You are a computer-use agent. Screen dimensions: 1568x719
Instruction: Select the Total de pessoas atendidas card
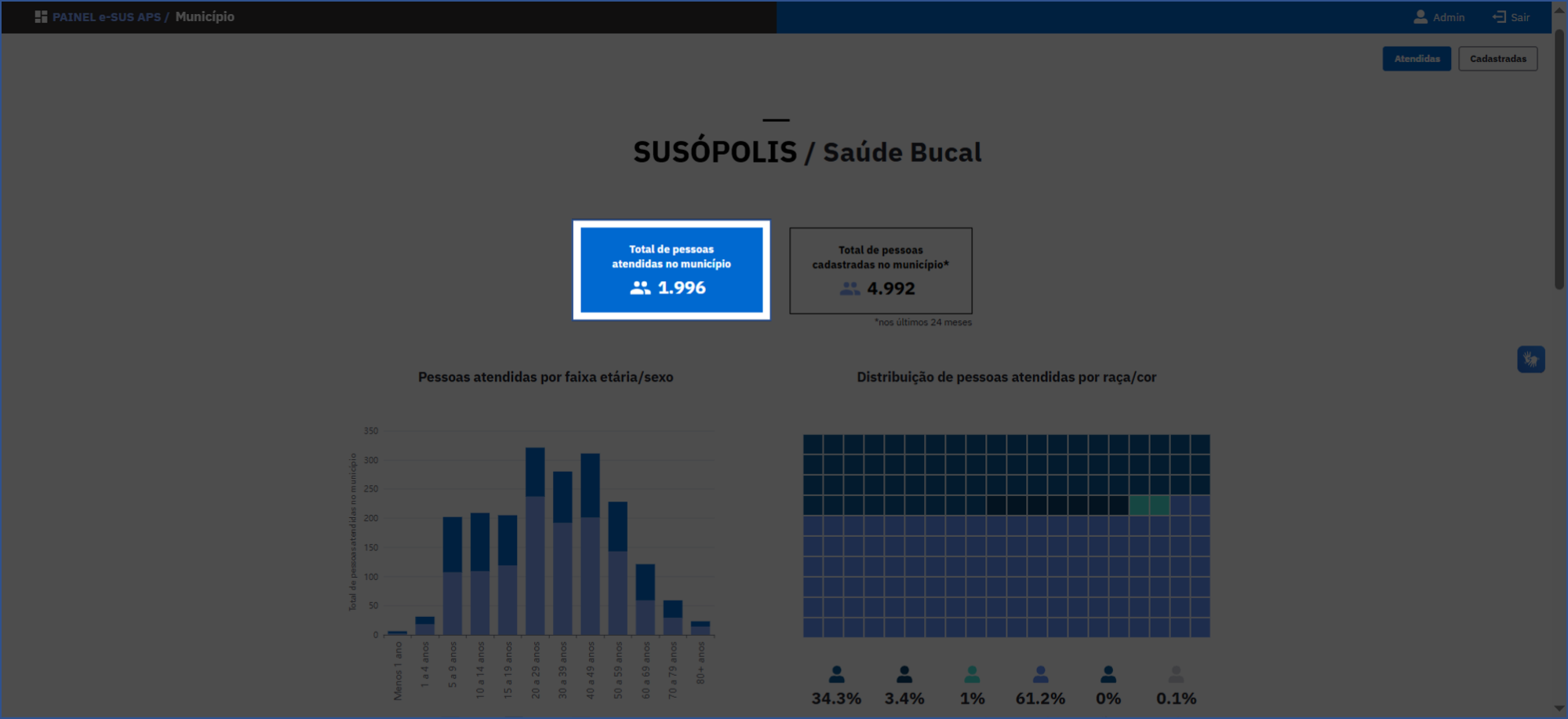[671, 269]
